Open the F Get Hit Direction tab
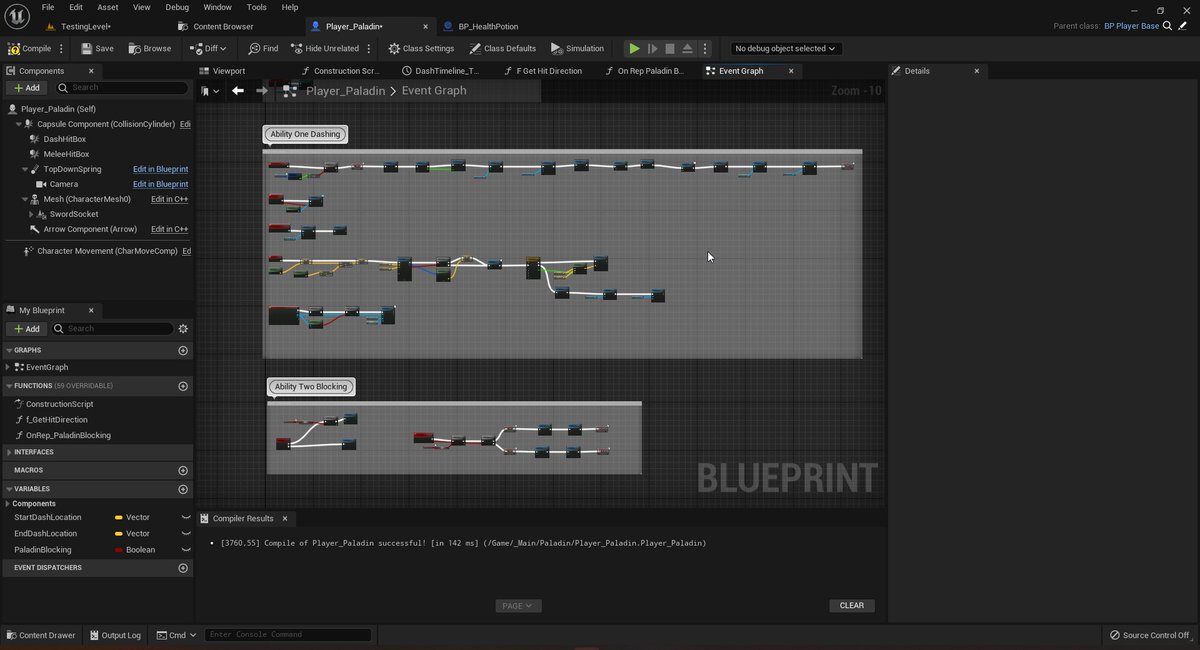Viewport: 1200px width, 650px height. pos(548,71)
